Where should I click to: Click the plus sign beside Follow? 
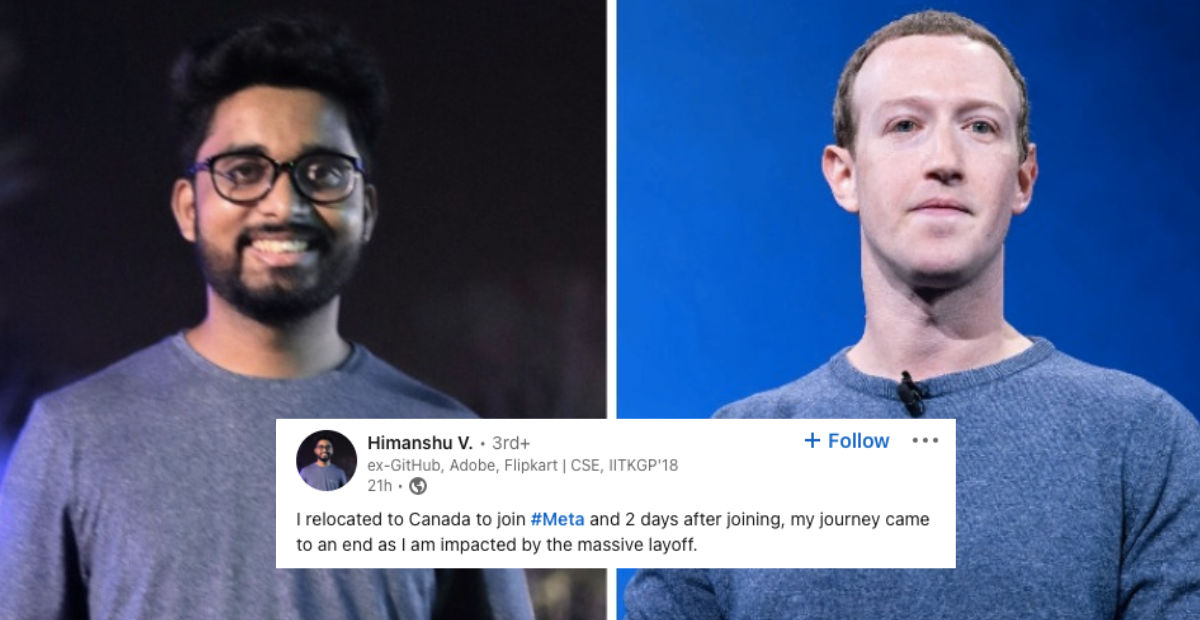coord(812,441)
